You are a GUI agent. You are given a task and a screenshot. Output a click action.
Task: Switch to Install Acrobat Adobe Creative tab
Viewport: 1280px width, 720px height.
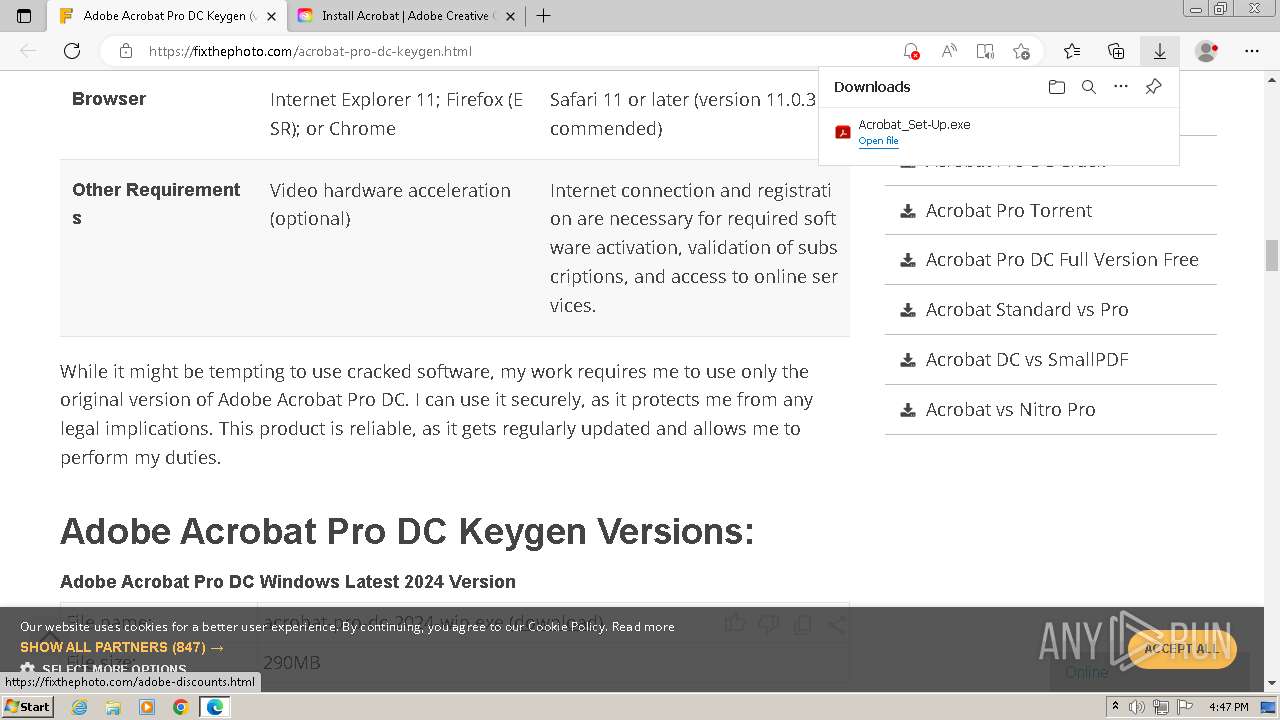(x=405, y=16)
